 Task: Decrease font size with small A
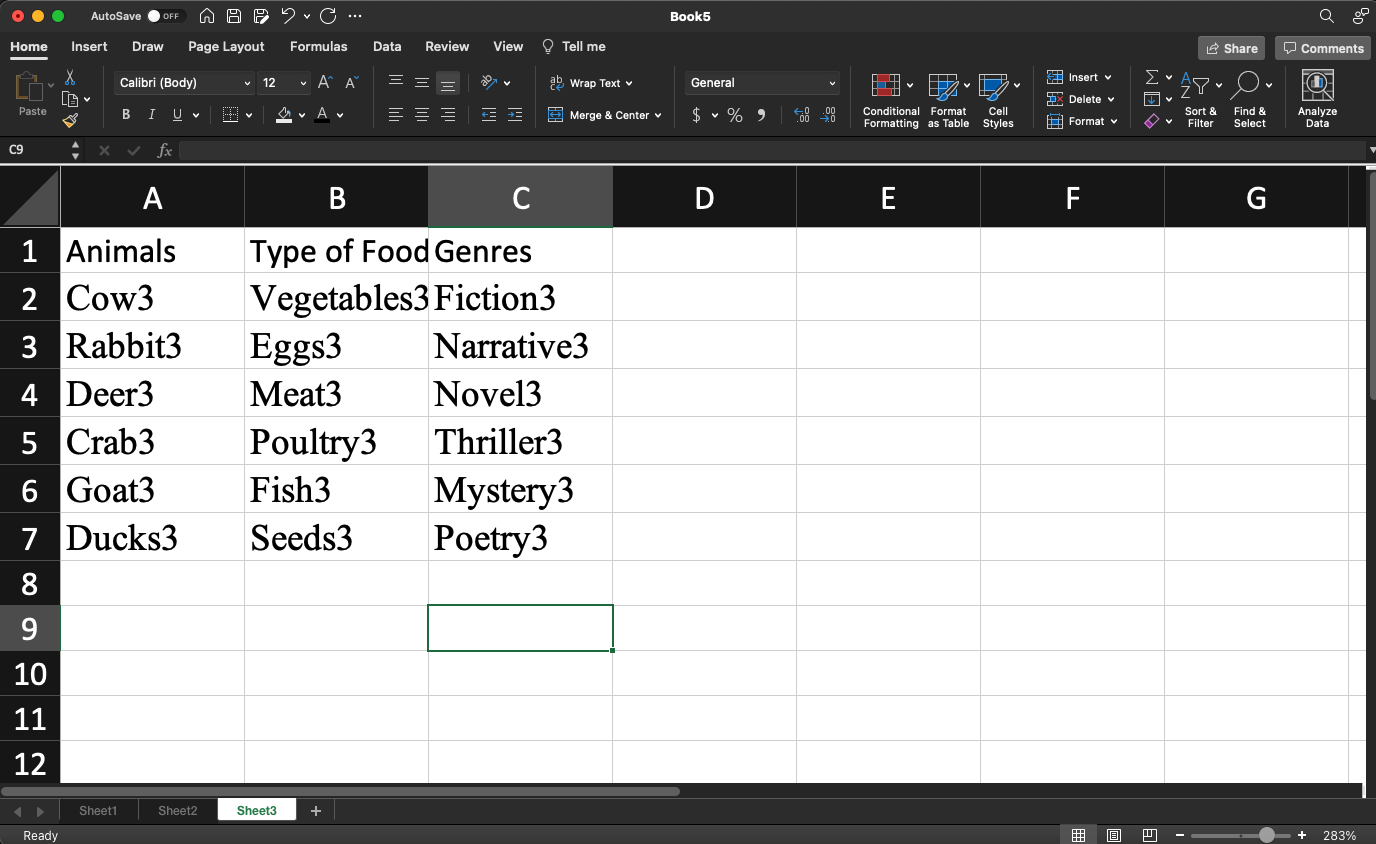tap(351, 83)
